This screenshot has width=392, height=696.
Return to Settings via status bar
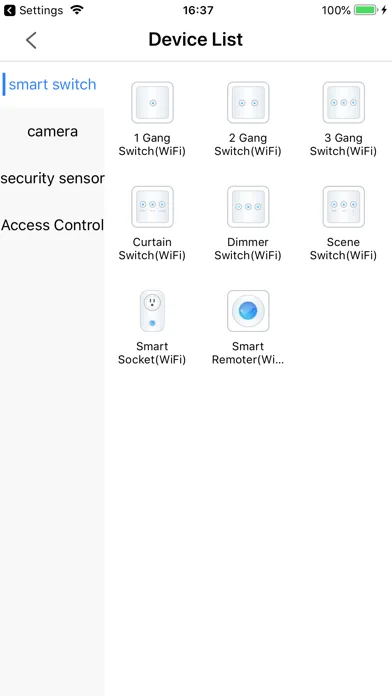(33, 10)
